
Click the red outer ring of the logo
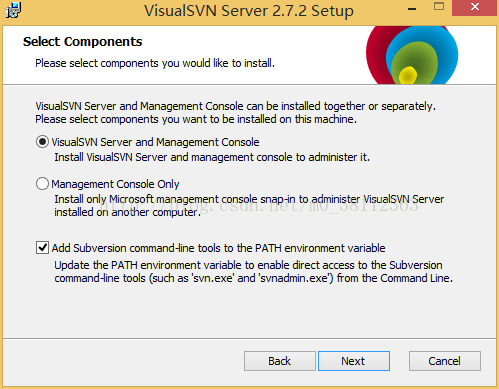pyautogui.click(x=375, y=55)
